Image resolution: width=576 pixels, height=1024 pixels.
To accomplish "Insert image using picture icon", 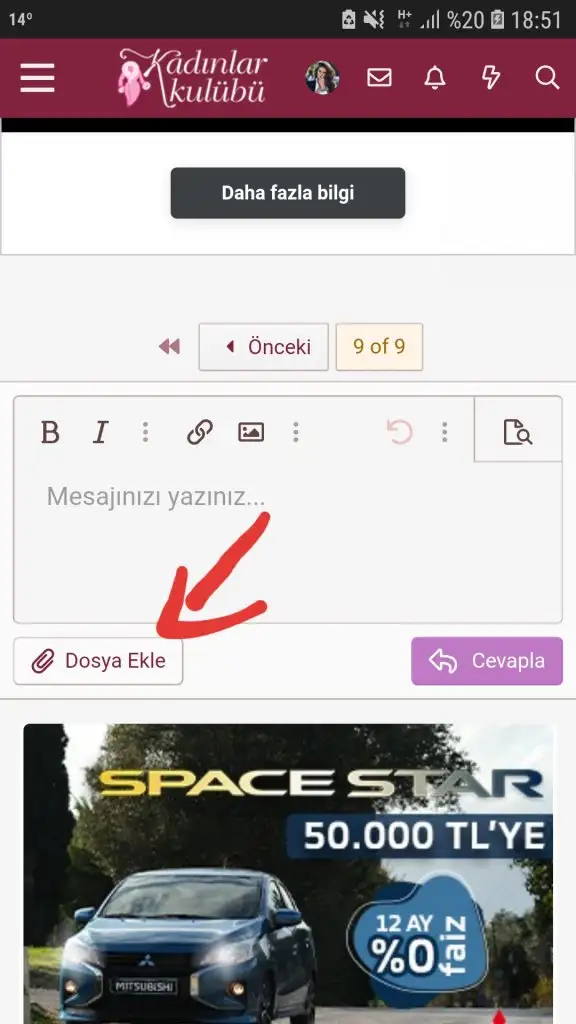I will click(251, 432).
